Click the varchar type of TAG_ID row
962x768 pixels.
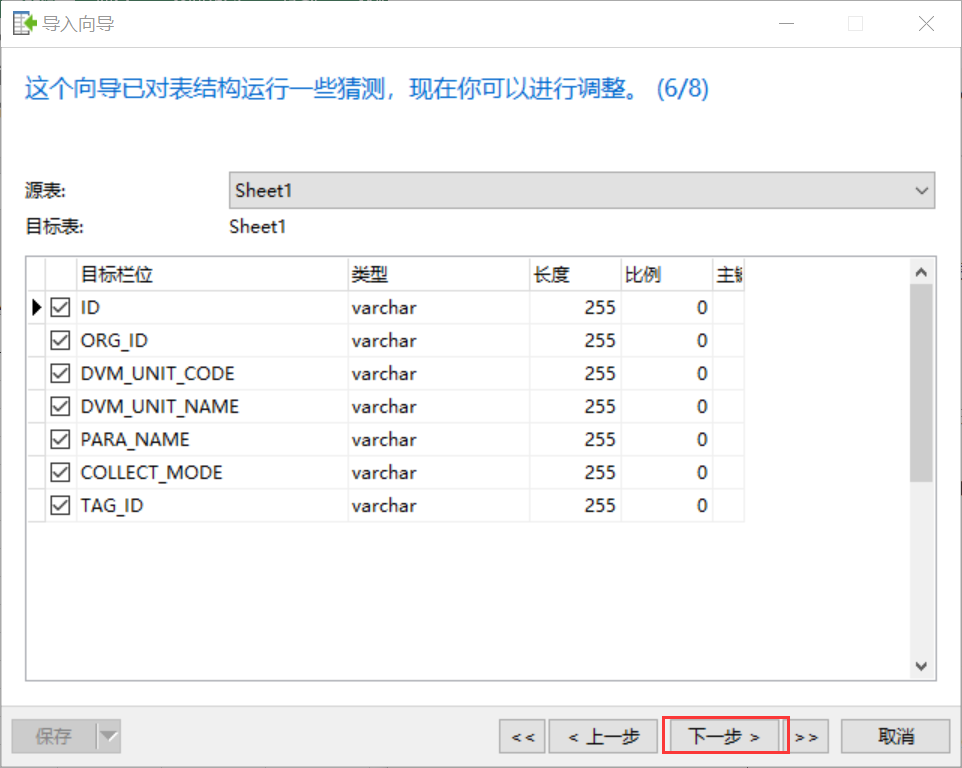439,505
